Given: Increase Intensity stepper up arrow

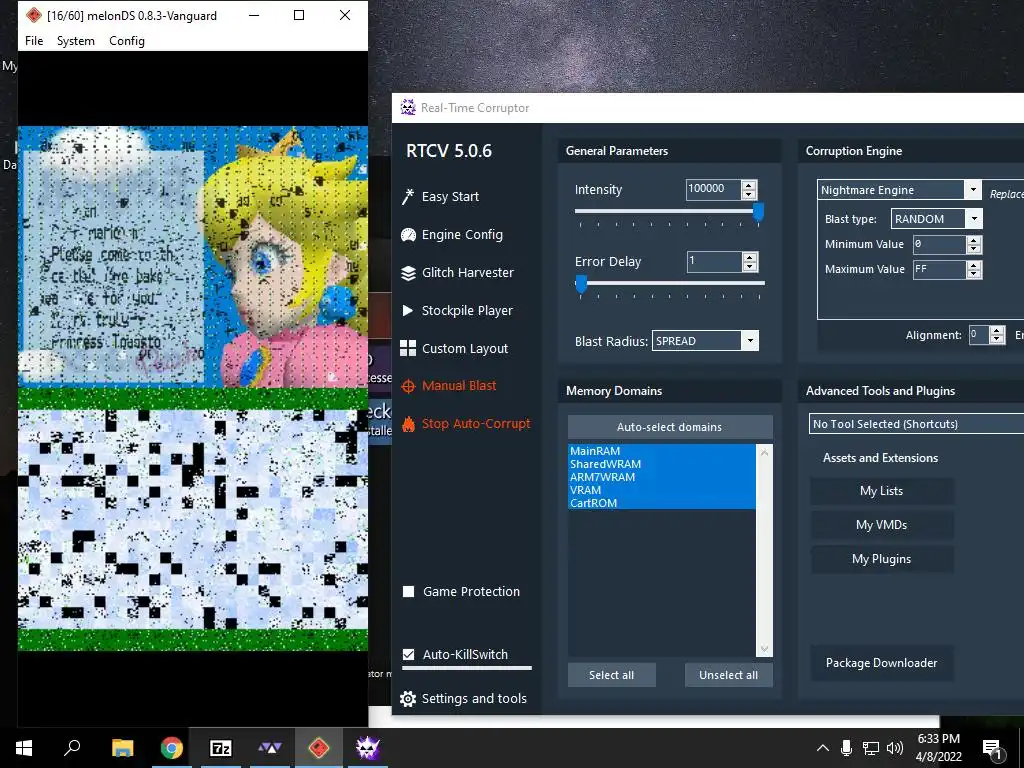Looking at the screenshot, I should click(x=749, y=185).
